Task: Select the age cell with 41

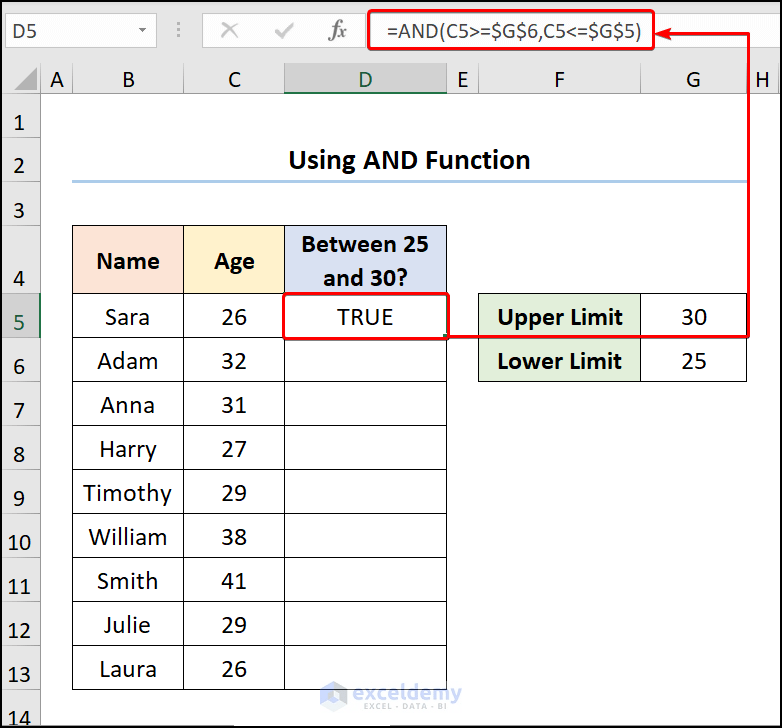Action: click(234, 579)
